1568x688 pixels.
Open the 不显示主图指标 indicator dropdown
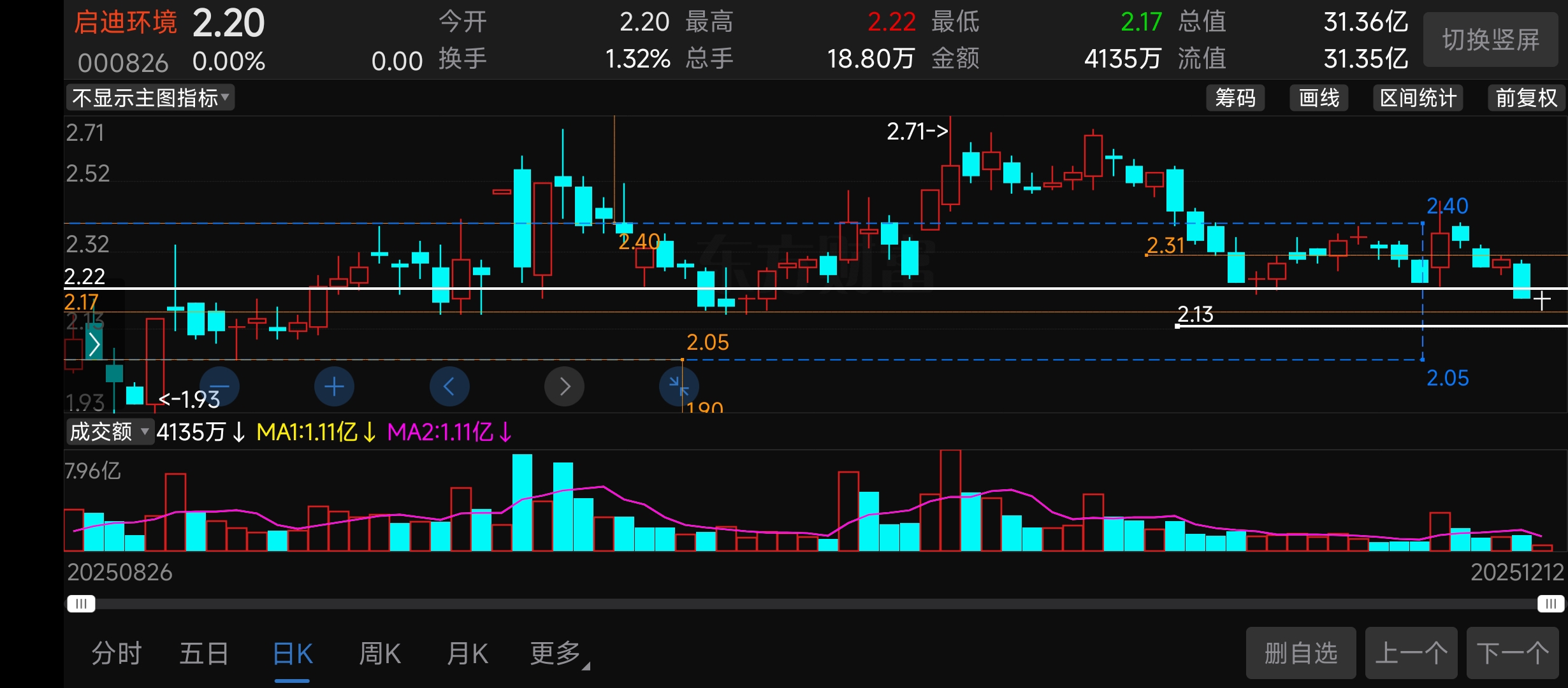(x=150, y=98)
